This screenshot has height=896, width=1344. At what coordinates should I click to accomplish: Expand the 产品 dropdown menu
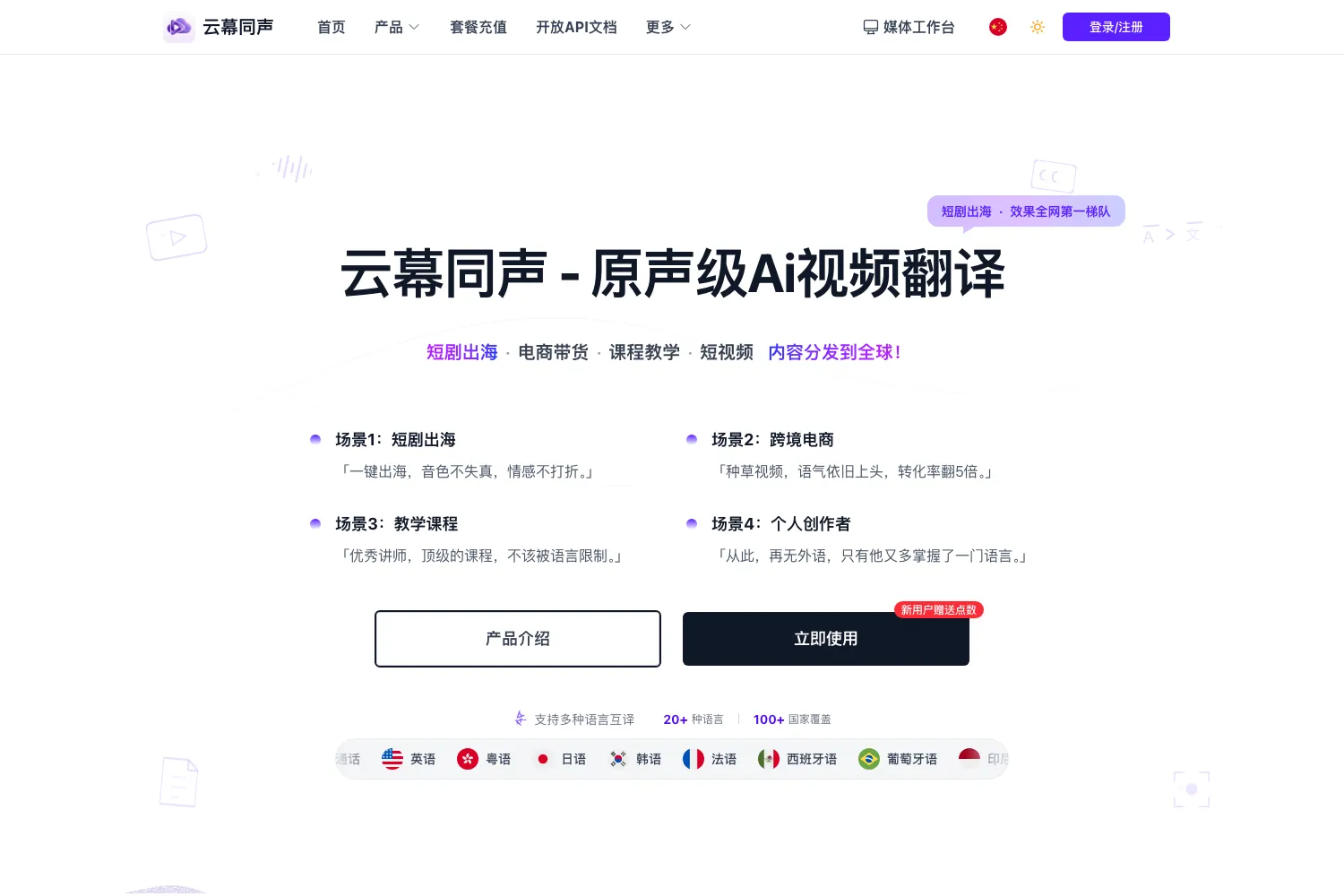click(397, 27)
